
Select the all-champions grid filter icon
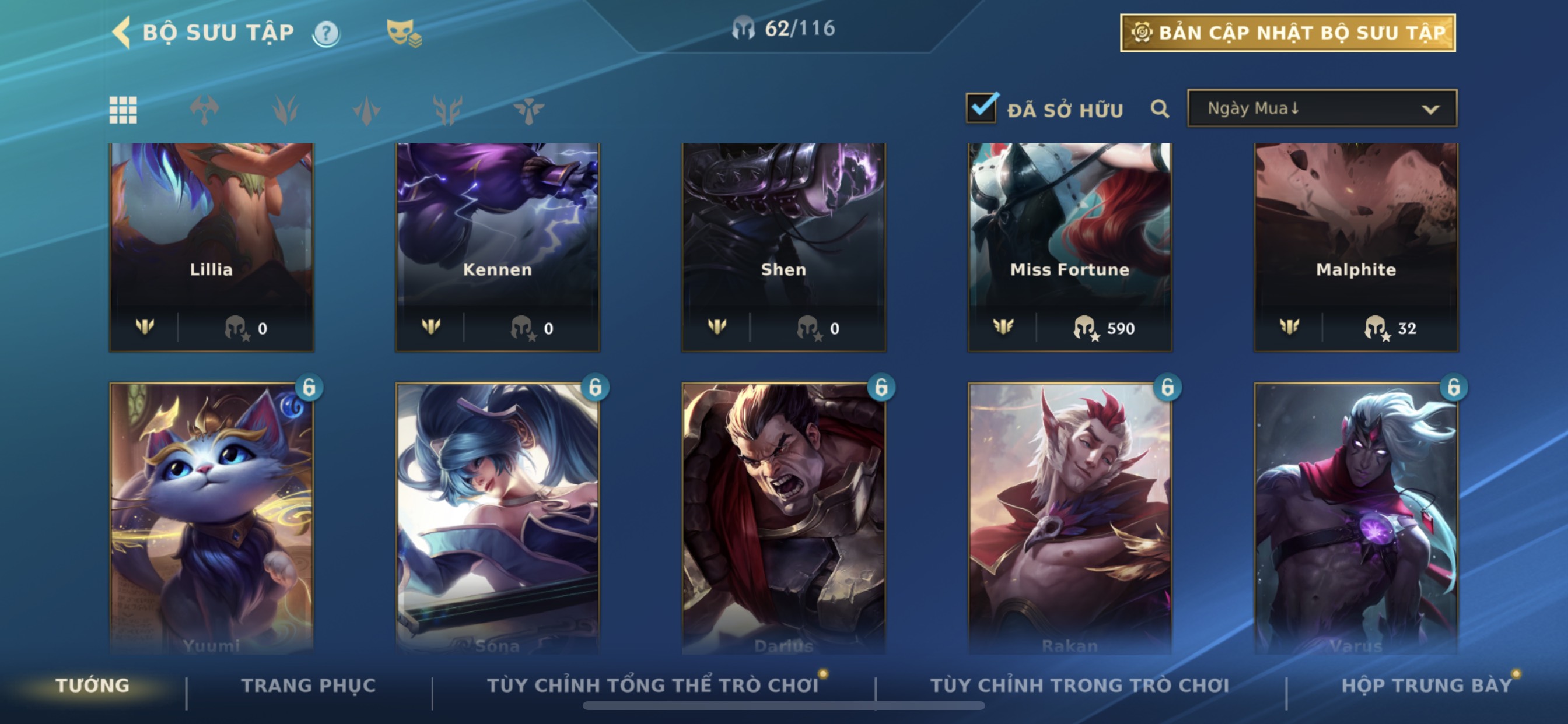tap(123, 110)
